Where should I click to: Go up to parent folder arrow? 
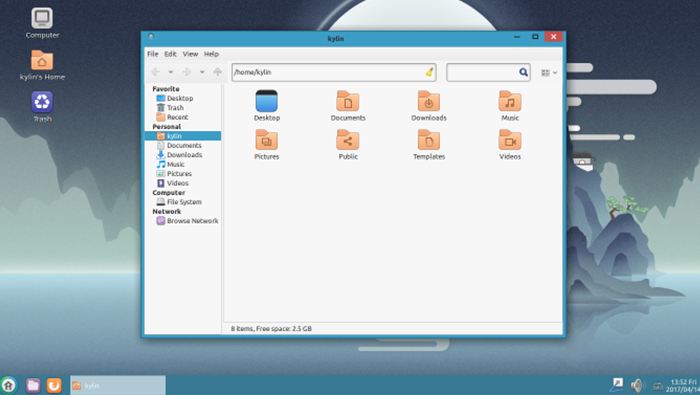pyautogui.click(x=217, y=72)
